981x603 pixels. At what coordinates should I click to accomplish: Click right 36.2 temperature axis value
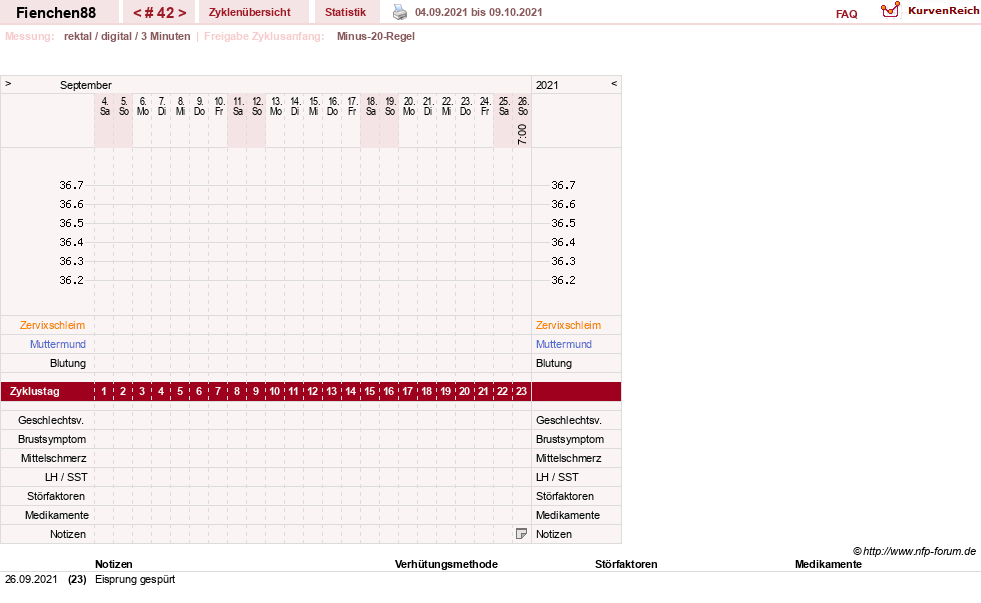(x=563, y=280)
